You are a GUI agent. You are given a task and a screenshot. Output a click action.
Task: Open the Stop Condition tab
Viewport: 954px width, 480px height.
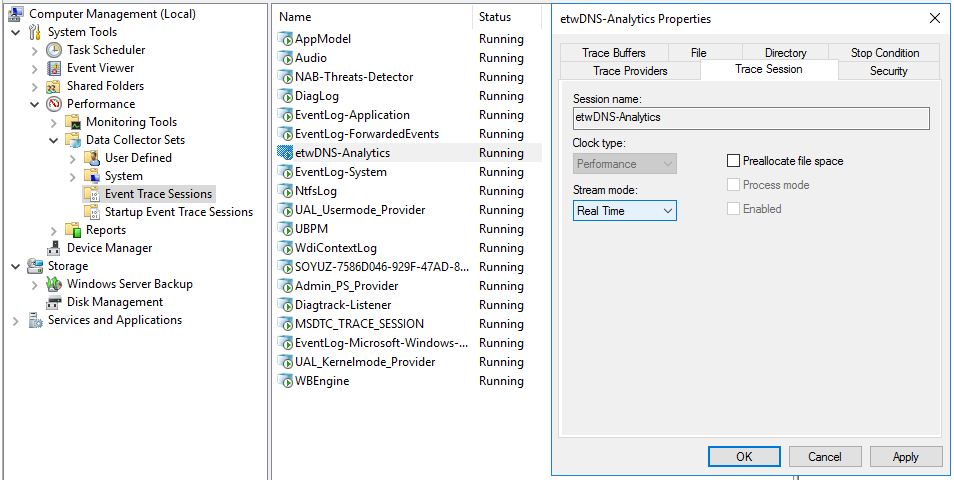tap(884, 53)
